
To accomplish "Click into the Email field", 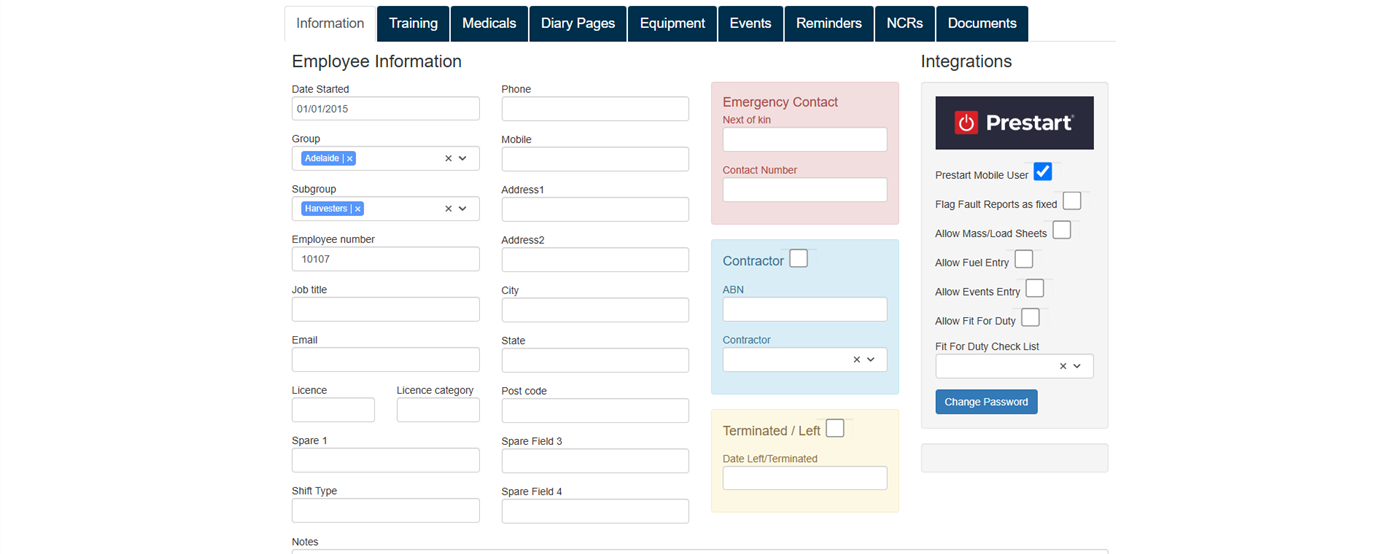I will 386,360.
